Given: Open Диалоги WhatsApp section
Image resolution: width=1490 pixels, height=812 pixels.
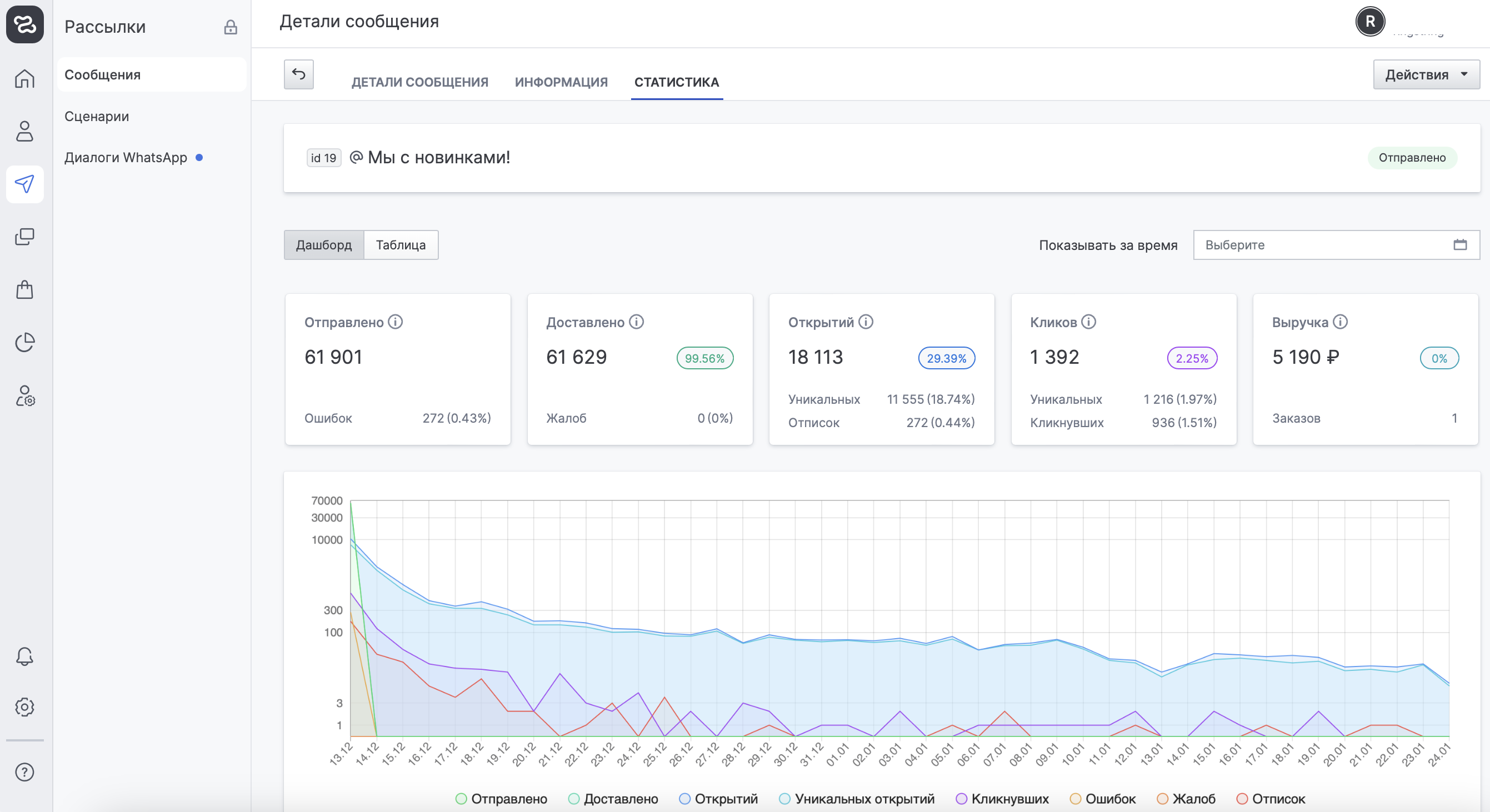Looking at the screenshot, I should pyautogui.click(x=126, y=157).
